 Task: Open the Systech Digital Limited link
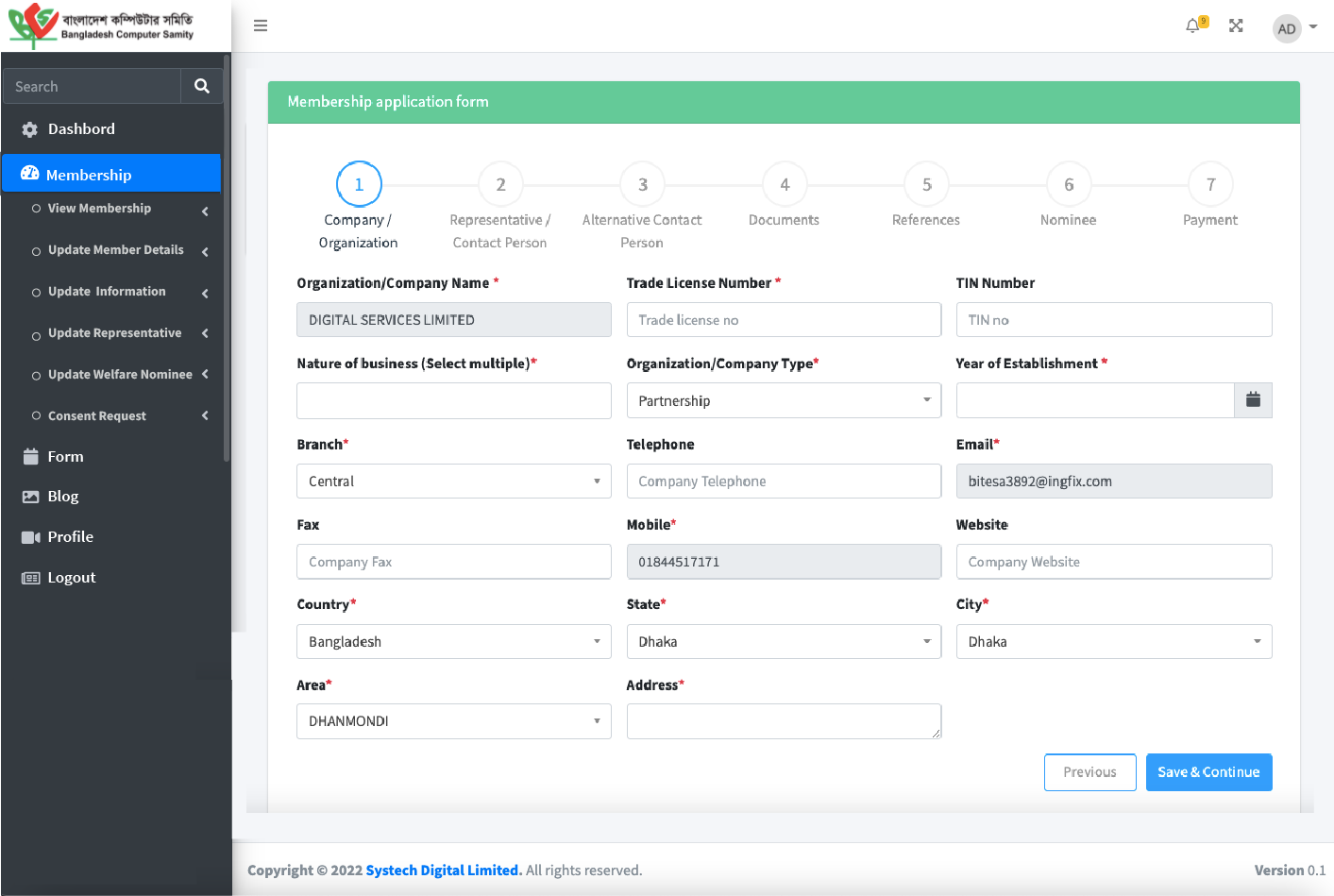tap(443, 871)
